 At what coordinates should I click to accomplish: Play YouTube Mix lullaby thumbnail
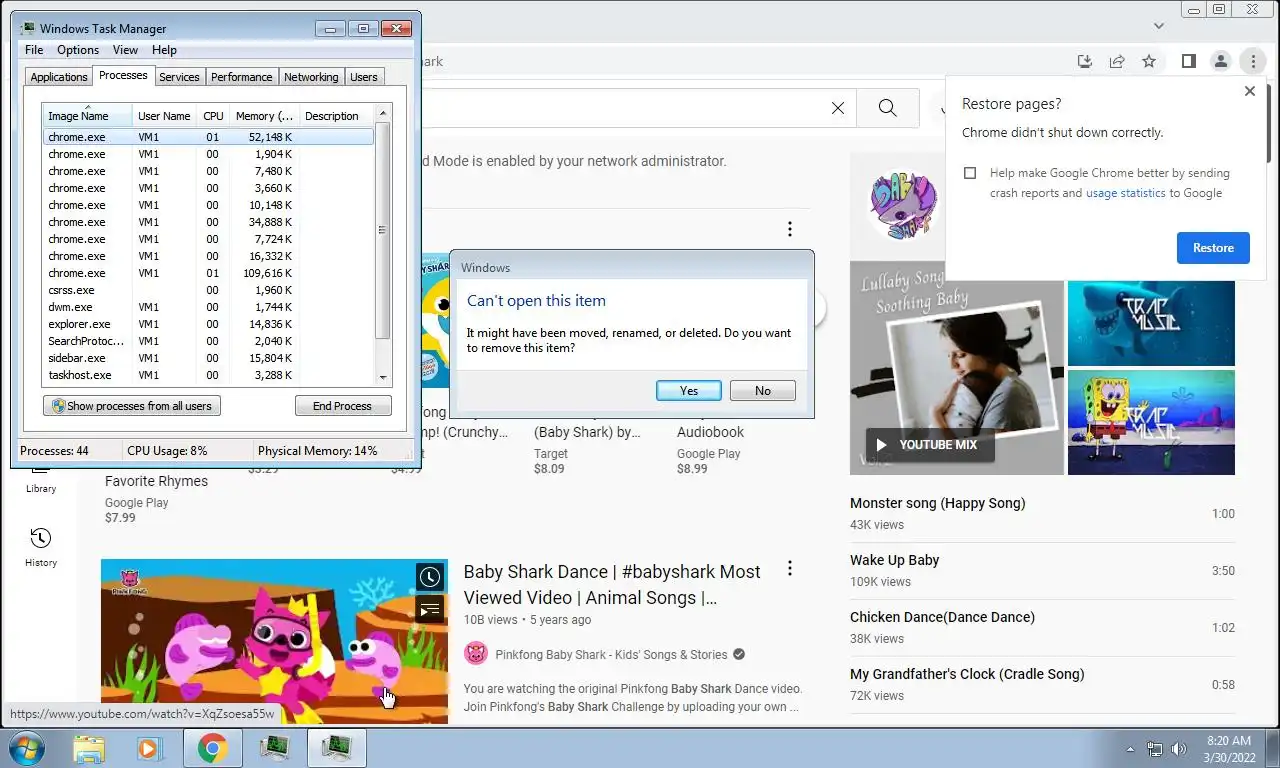pos(957,368)
